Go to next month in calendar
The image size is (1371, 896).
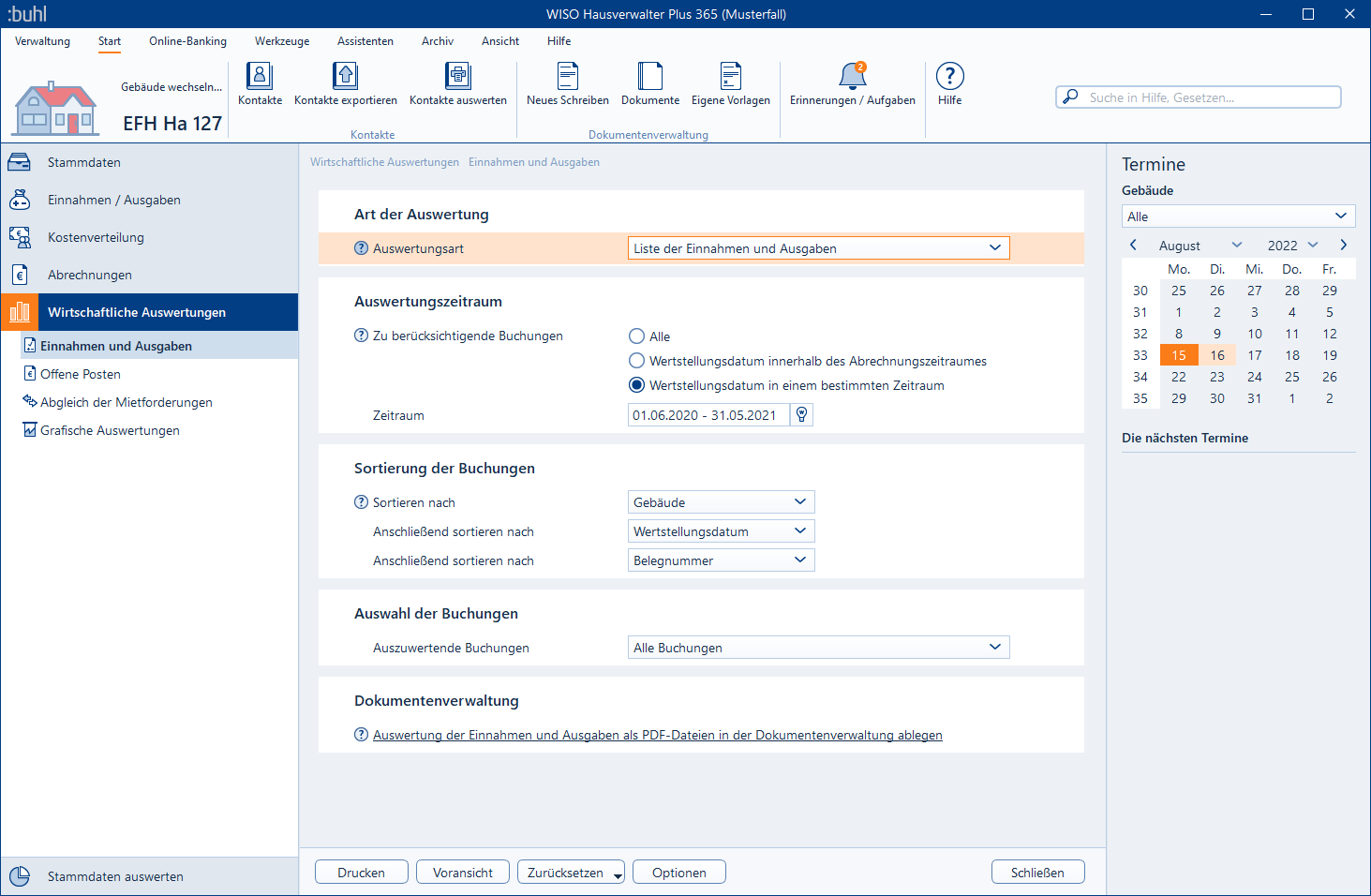1343,245
